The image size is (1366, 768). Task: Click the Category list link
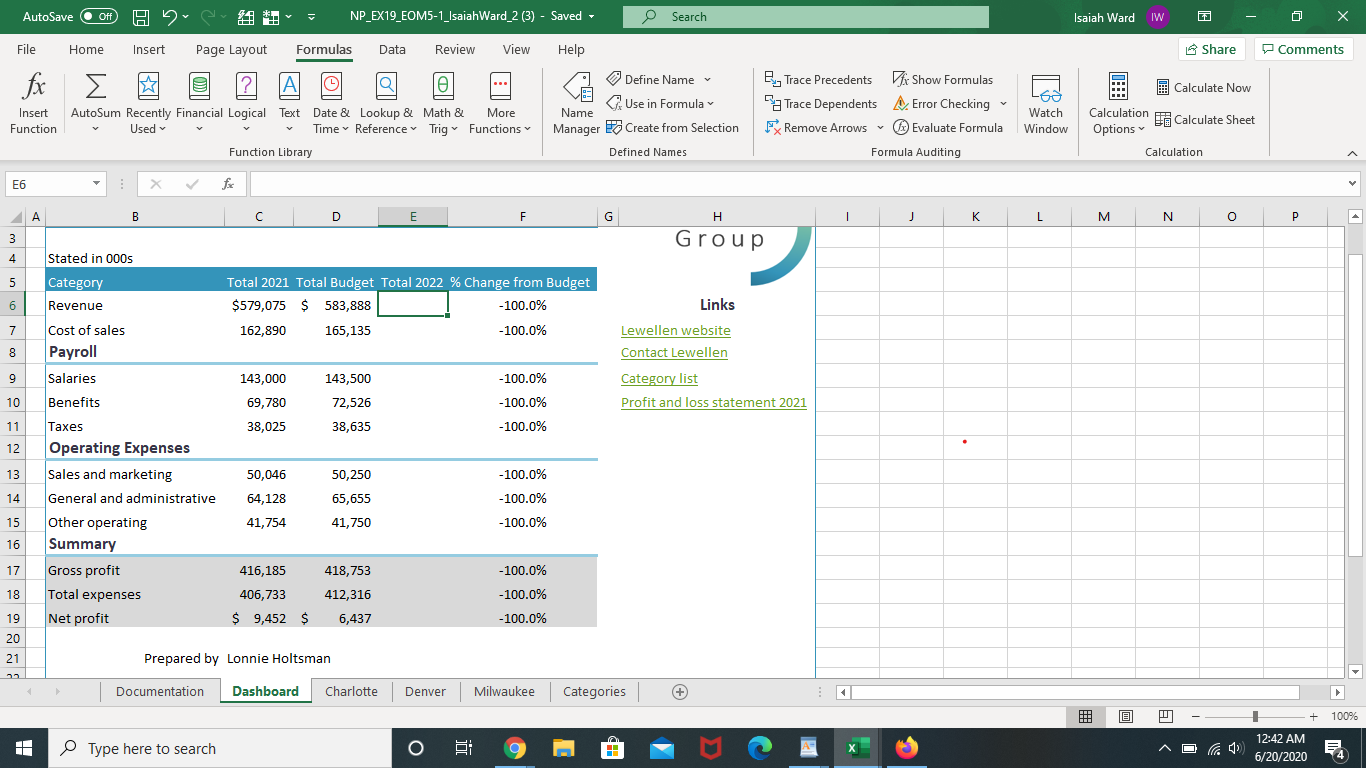[x=659, y=378]
